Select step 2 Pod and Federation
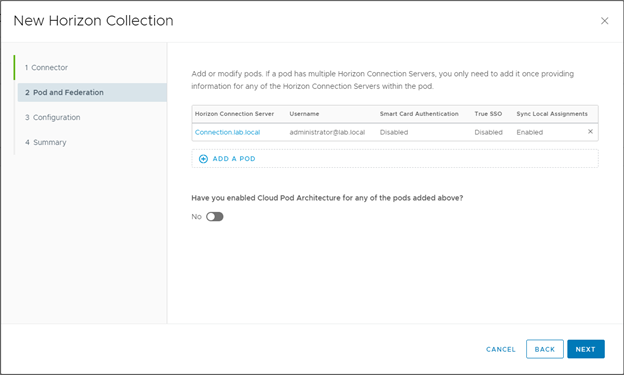The width and height of the screenshot is (624, 375). coord(92,92)
